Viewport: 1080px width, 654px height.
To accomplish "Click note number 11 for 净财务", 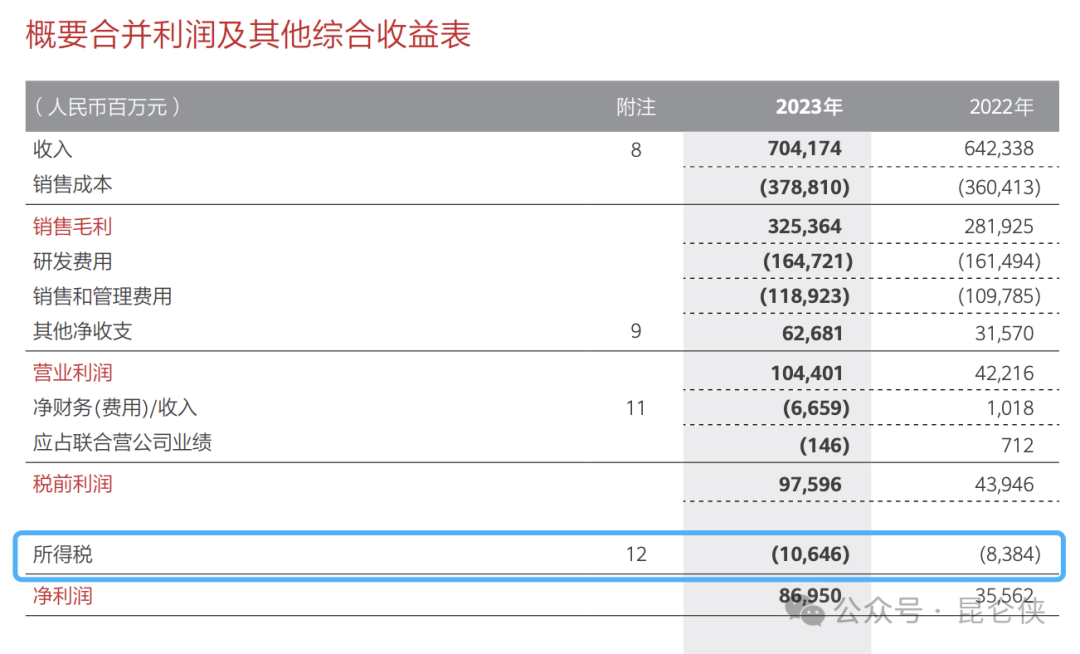I will (636, 408).
